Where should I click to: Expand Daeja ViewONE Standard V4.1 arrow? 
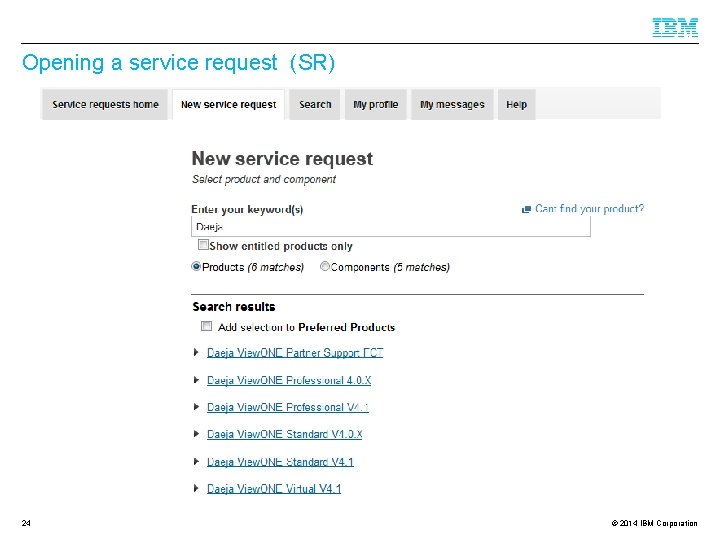tap(196, 461)
